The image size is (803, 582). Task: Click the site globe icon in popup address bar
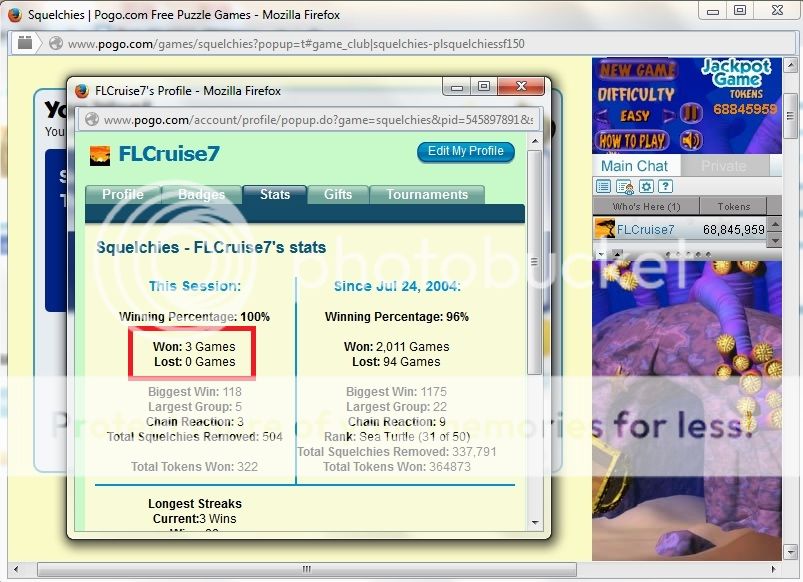[x=92, y=119]
